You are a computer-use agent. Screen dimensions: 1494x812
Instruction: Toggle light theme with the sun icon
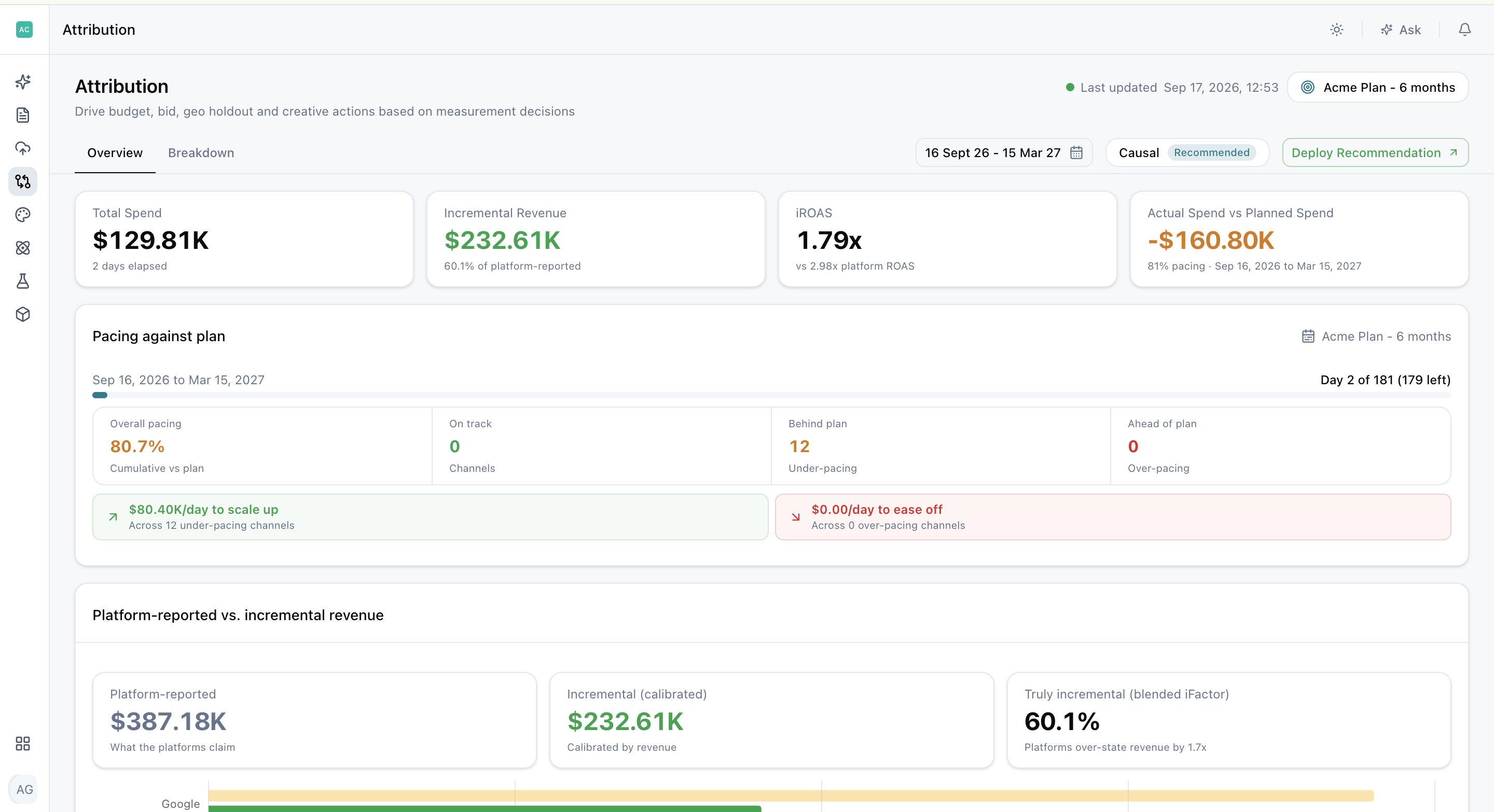coord(1336,30)
